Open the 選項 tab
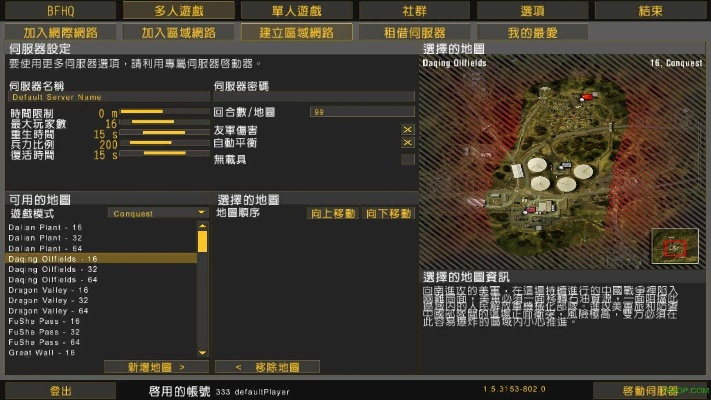Screen dimensions: 711x400 click(x=532, y=10)
